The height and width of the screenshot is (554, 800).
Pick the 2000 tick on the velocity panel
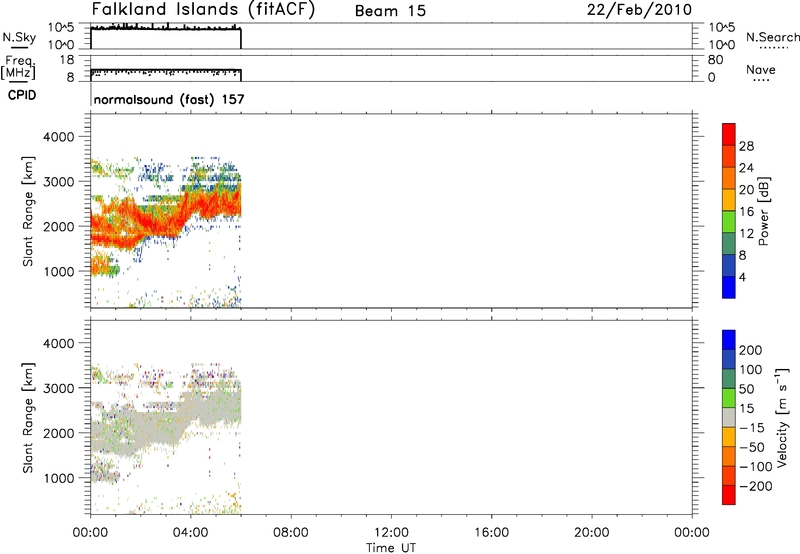point(58,433)
